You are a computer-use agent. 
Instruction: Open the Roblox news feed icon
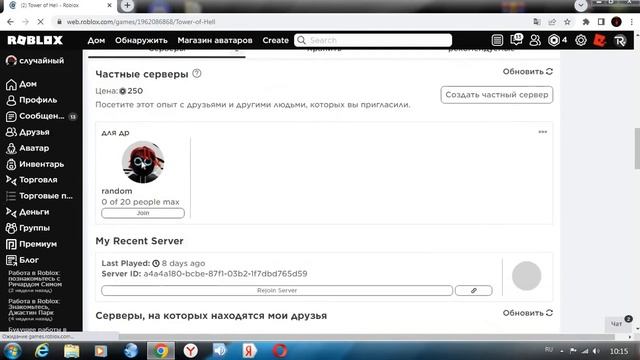pos(497,40)
